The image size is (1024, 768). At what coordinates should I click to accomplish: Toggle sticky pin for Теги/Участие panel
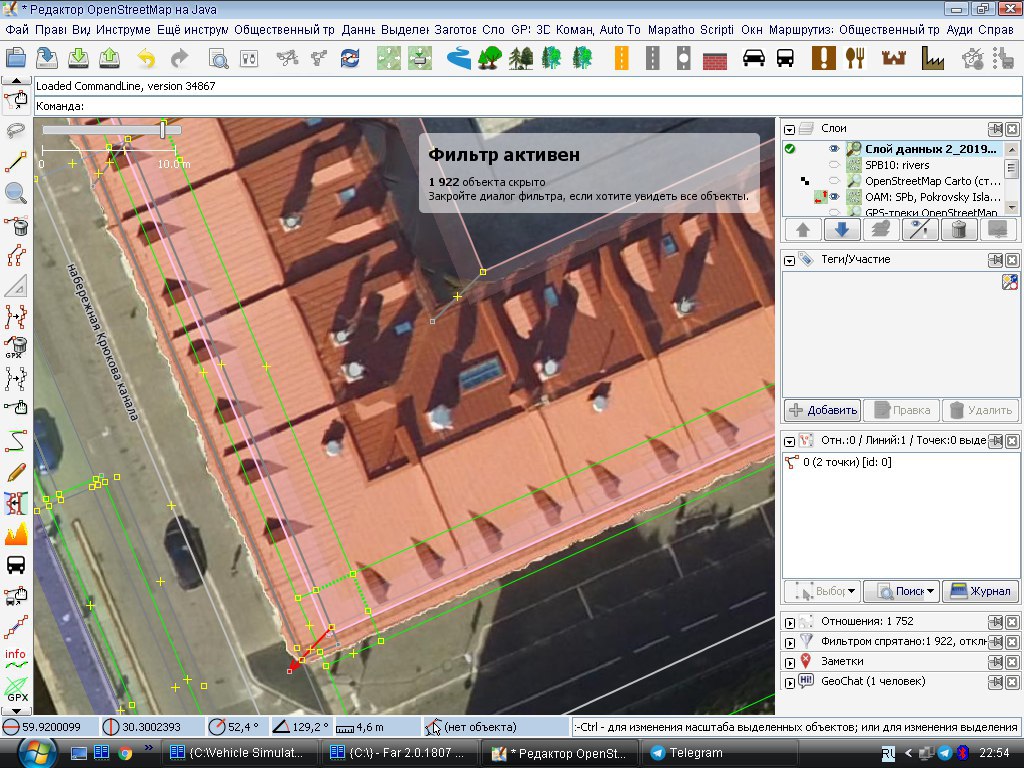pyautogui.click(x=995, y=260)
